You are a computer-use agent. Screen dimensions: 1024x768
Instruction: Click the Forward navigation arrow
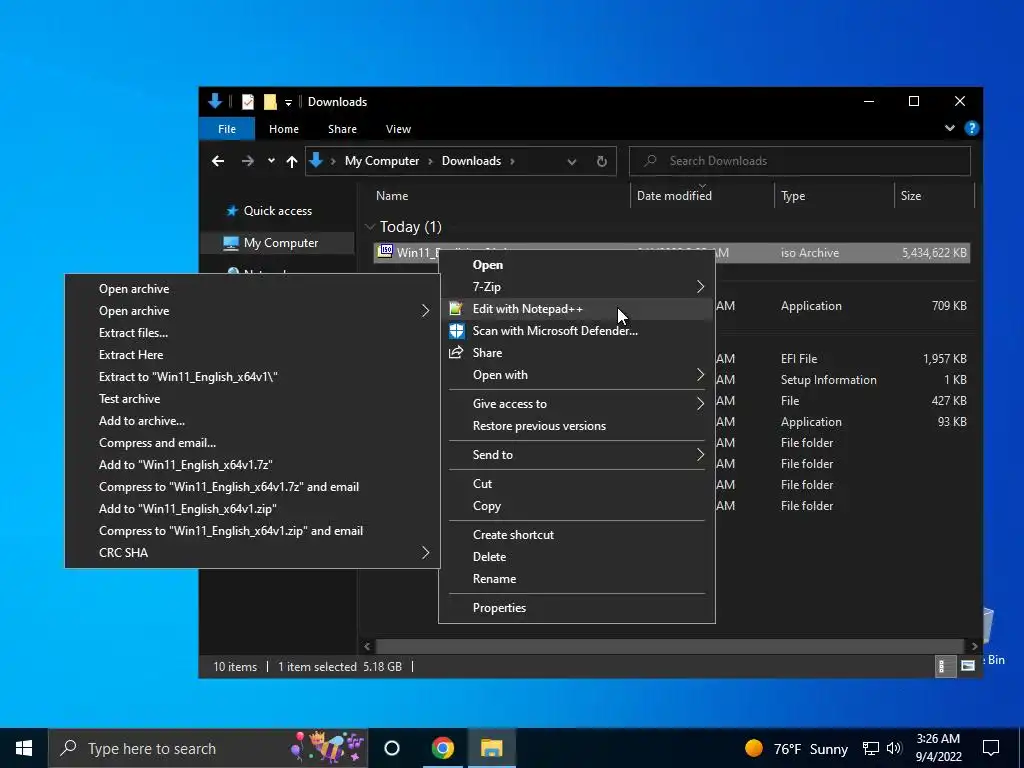(248, 161)
